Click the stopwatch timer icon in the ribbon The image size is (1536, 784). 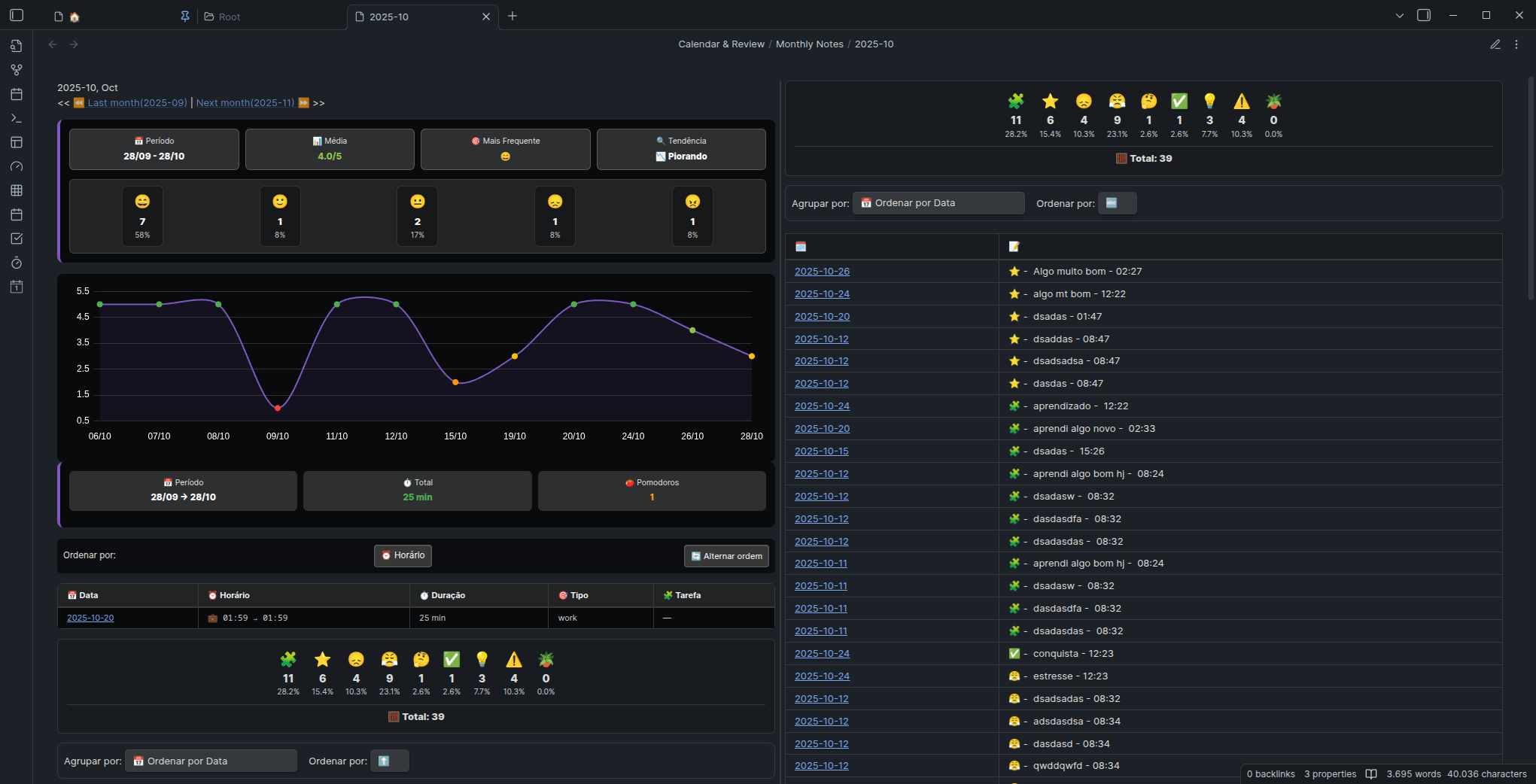tap(17, 263)
